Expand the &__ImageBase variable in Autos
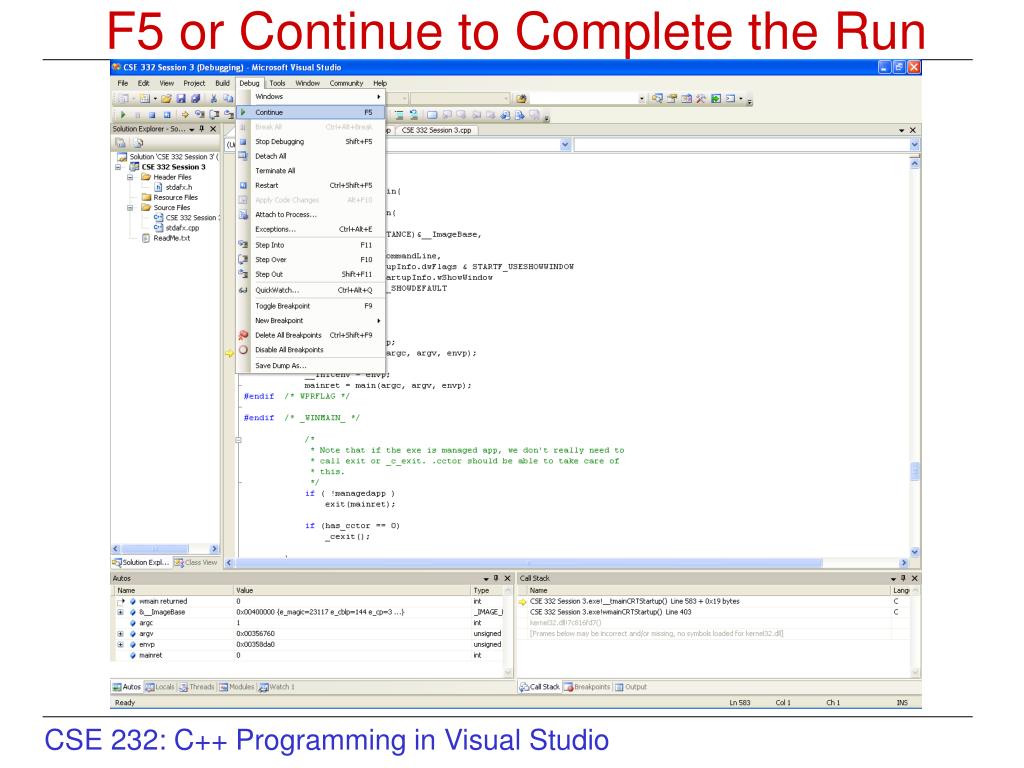The width and height of the screenshot is (1024, 768). tap(120, 613)
